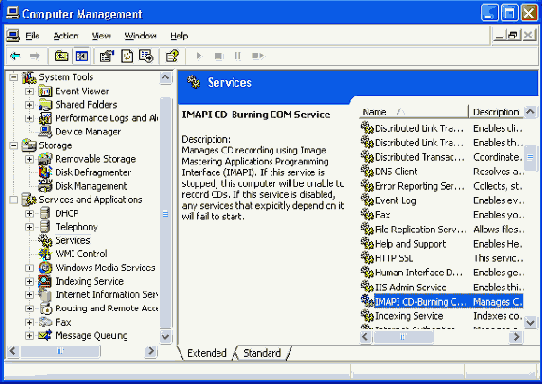Click the gear icon beside Indexing Service row
Viewport: 542px width, 384px height.
(367, 316)
